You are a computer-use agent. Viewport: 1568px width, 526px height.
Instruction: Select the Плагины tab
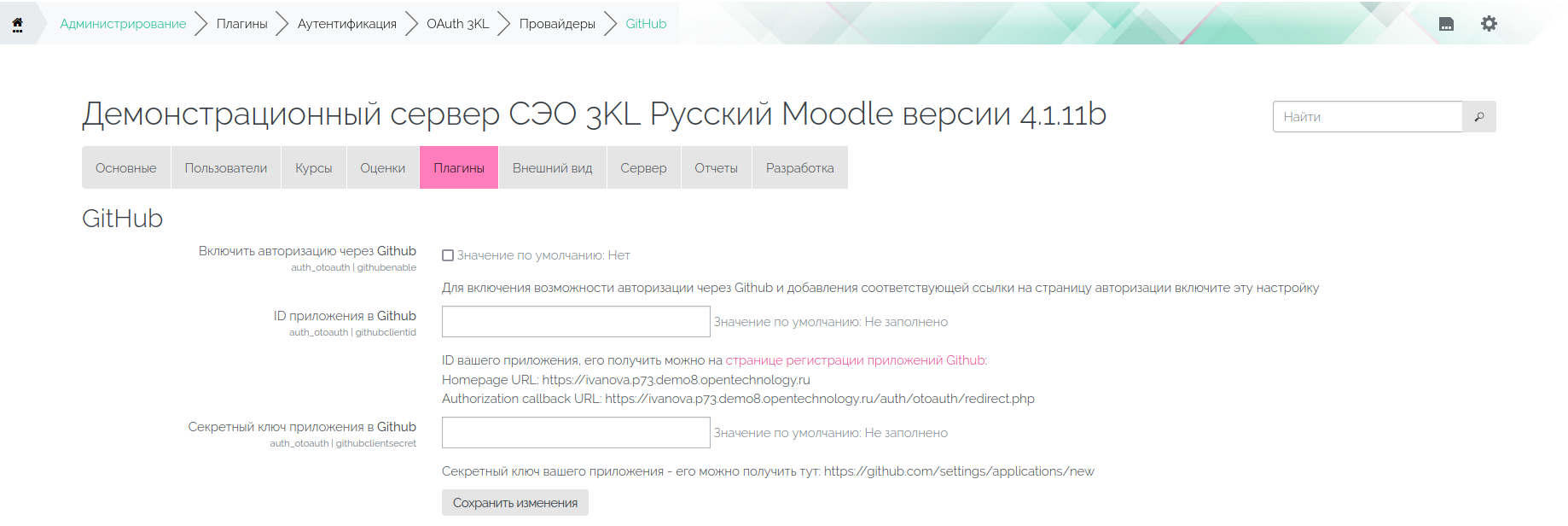click(459, 168)
